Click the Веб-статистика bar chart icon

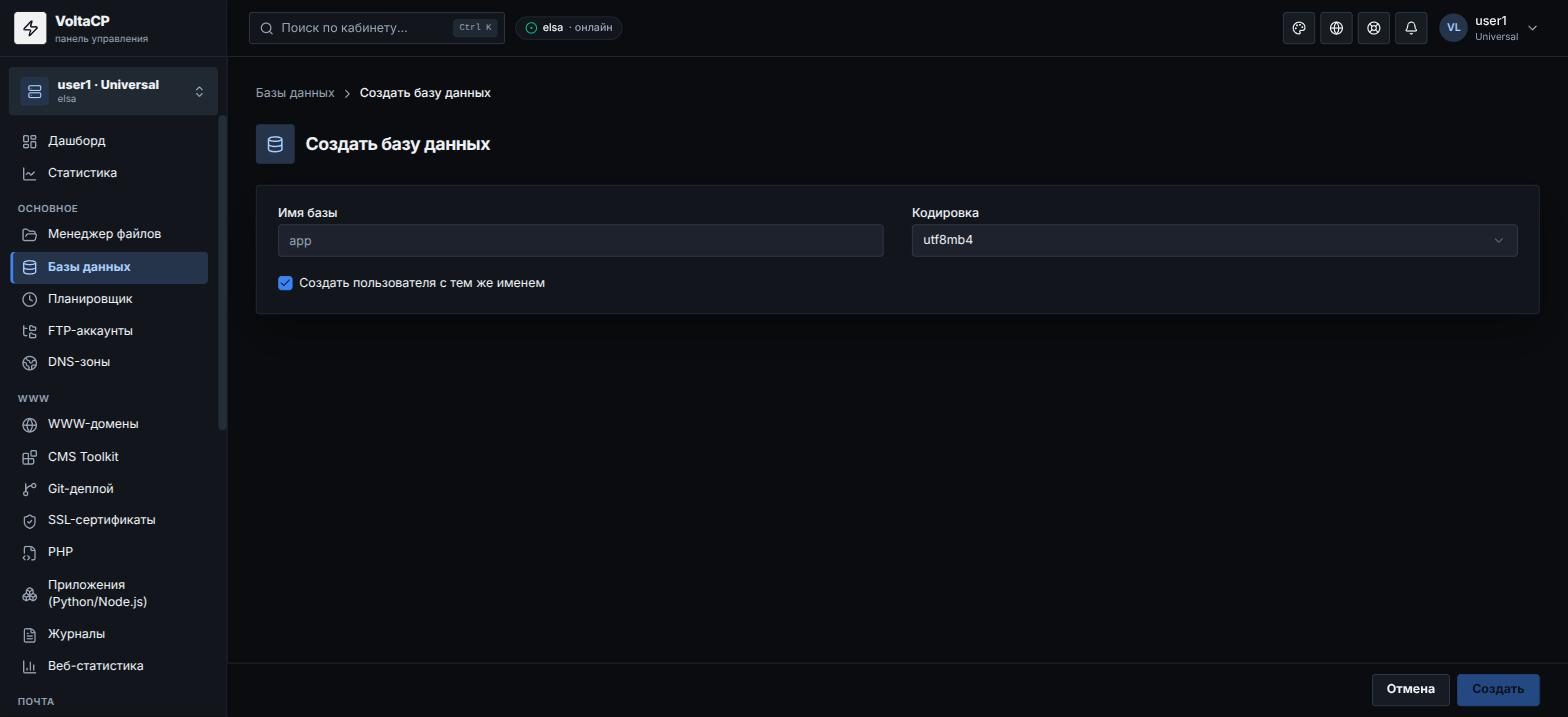30,666
